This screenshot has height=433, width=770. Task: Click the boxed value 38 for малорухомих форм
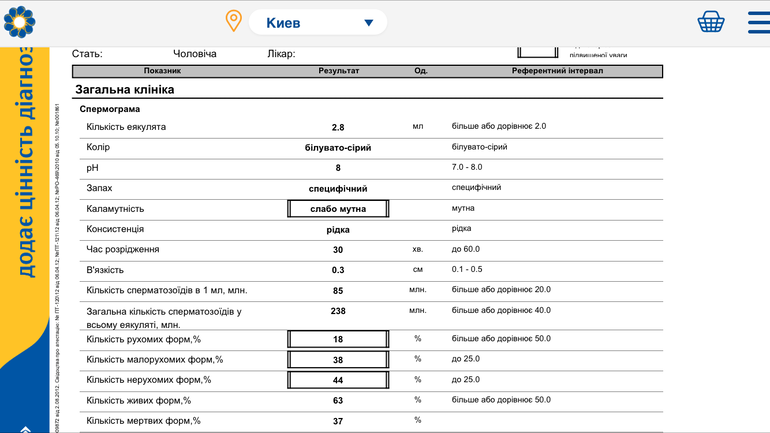[338, 360]
